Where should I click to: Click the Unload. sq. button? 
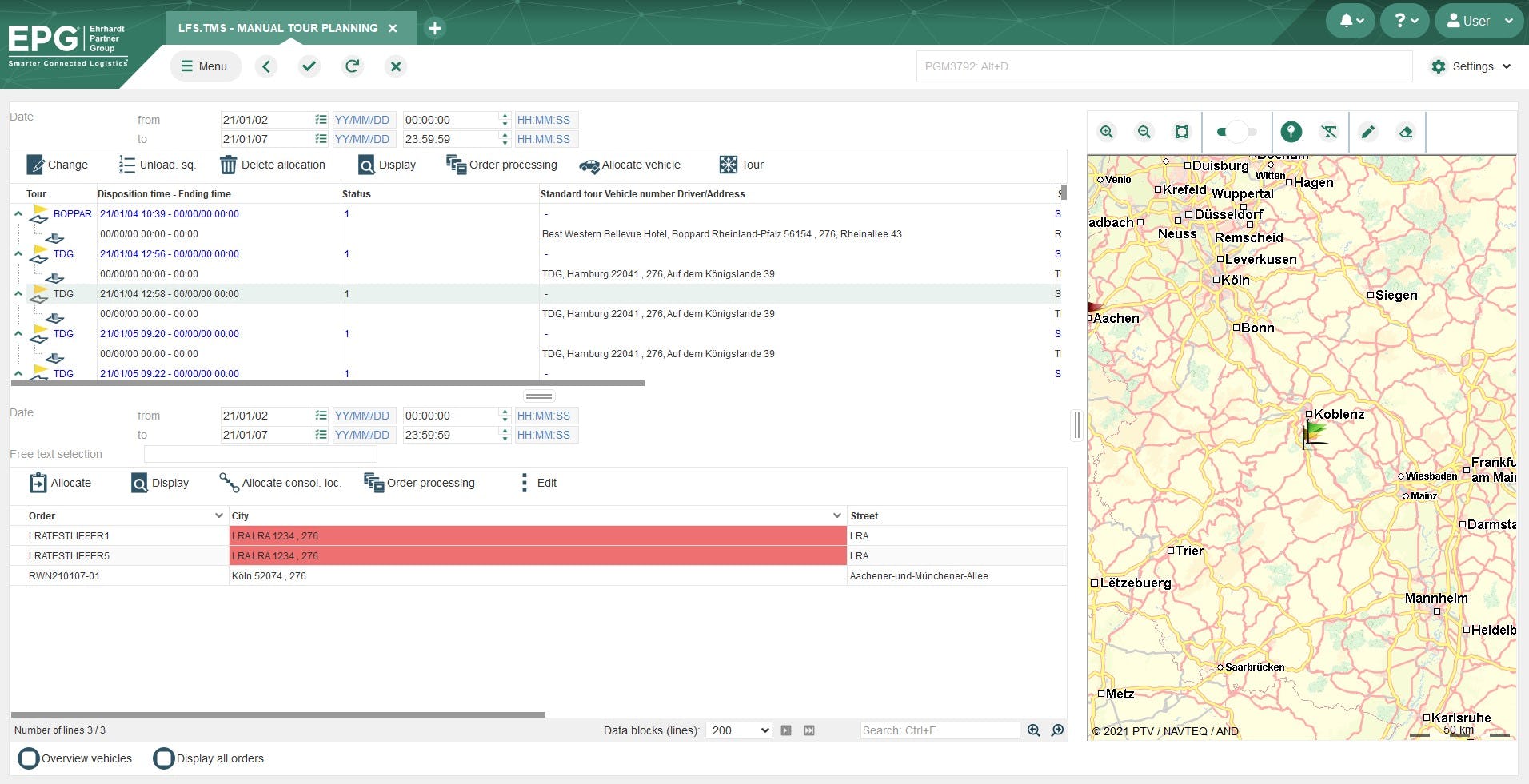(157, 165)
